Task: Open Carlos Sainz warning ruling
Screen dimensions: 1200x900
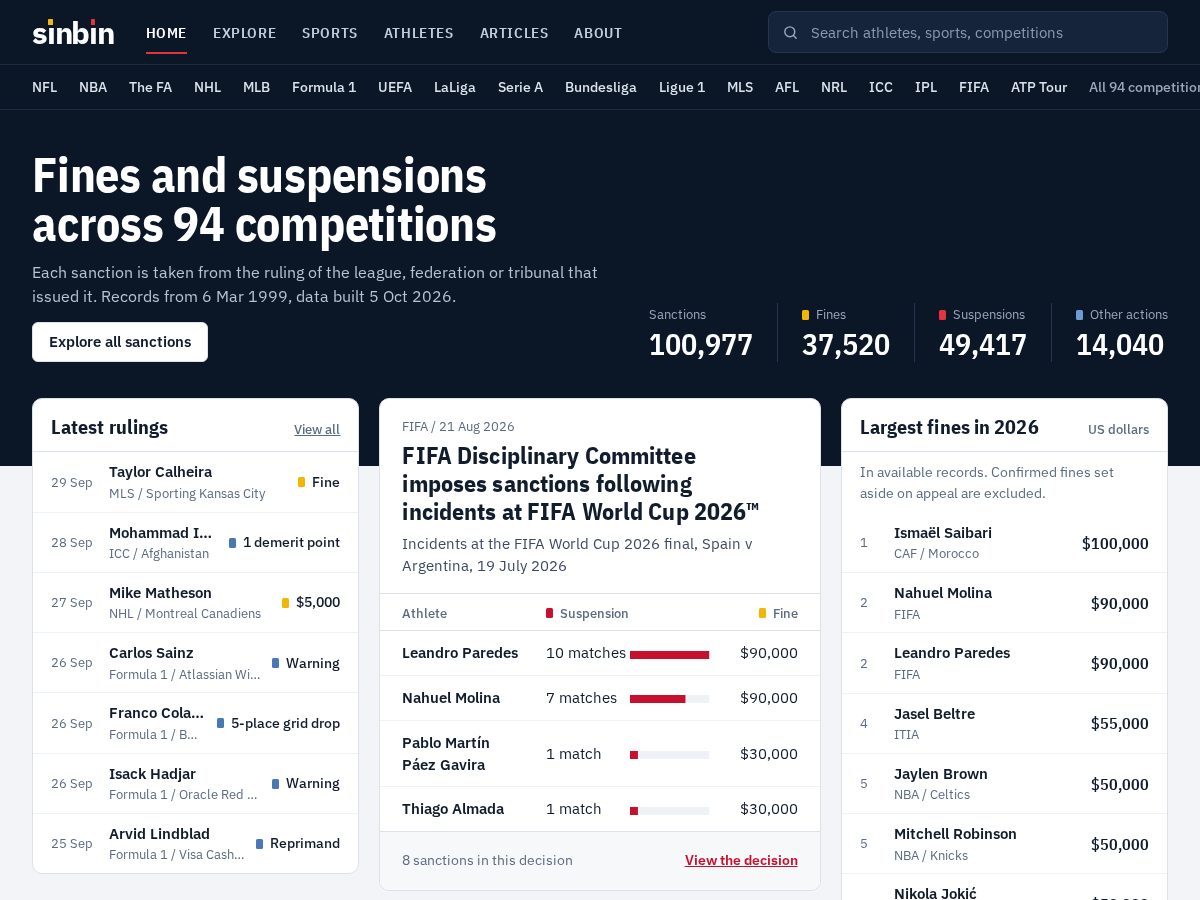Action: tap(195, 663)
